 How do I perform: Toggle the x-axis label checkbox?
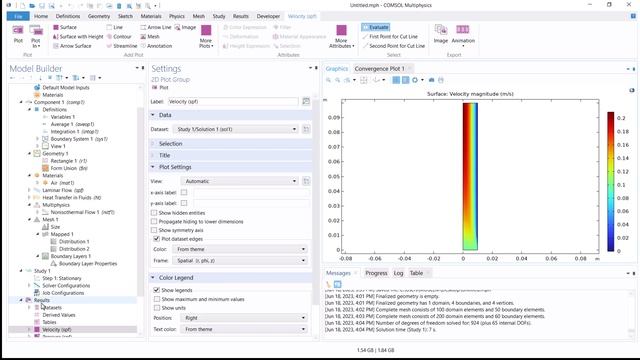coord(184,192)
